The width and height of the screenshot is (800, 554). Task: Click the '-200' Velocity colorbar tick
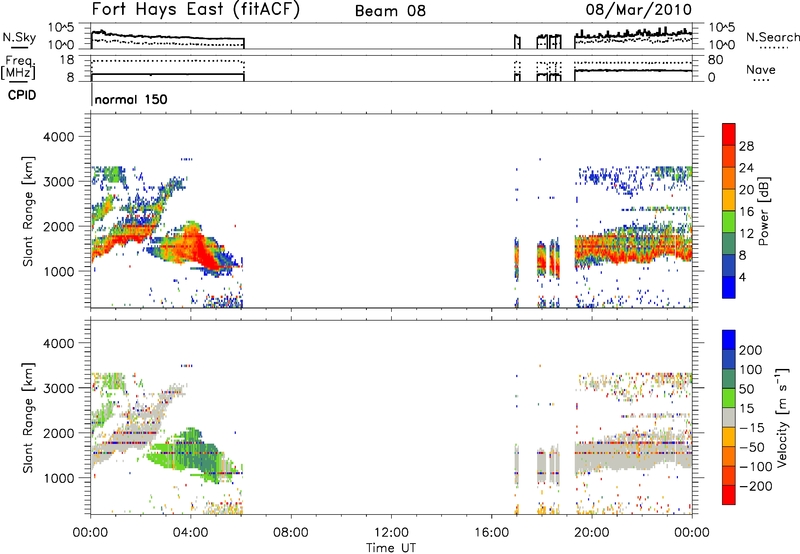tap(755, 486)
